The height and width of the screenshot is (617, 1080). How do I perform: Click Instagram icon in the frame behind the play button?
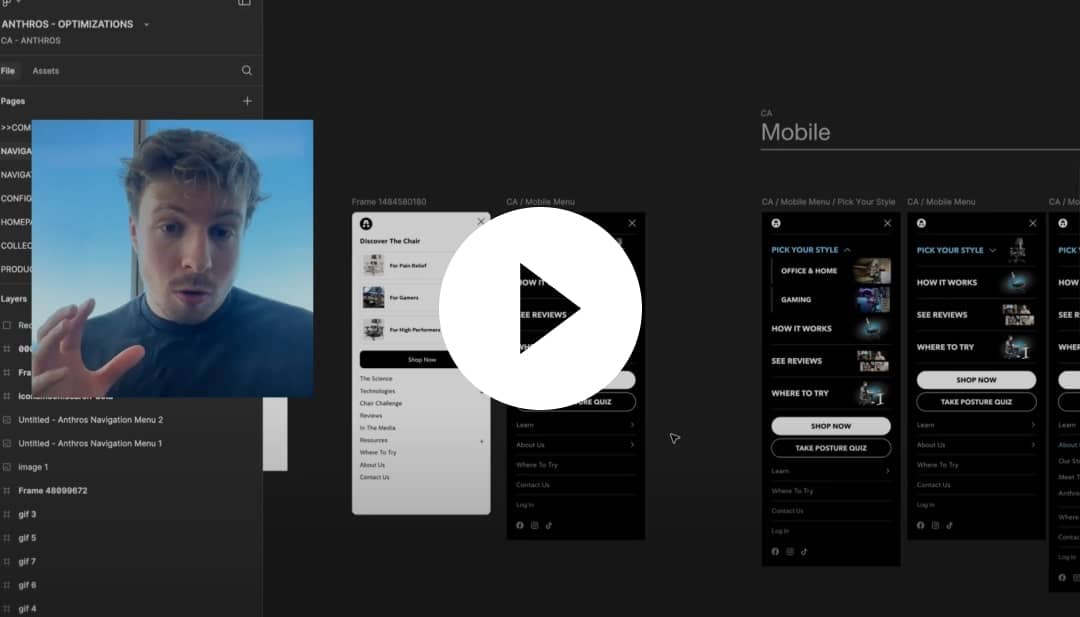[534, 525]
